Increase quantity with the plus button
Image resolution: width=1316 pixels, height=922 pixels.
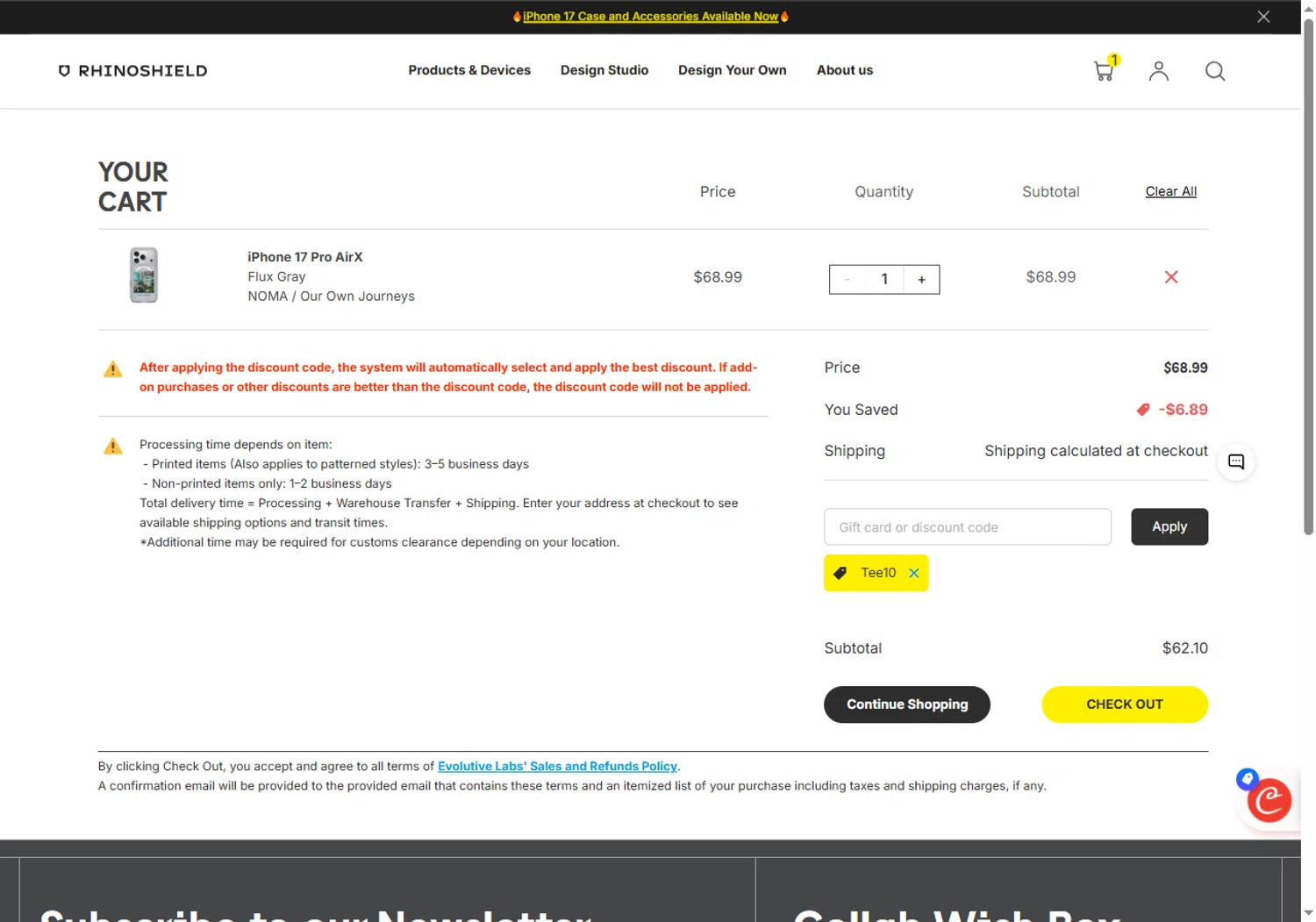point(921,280)
